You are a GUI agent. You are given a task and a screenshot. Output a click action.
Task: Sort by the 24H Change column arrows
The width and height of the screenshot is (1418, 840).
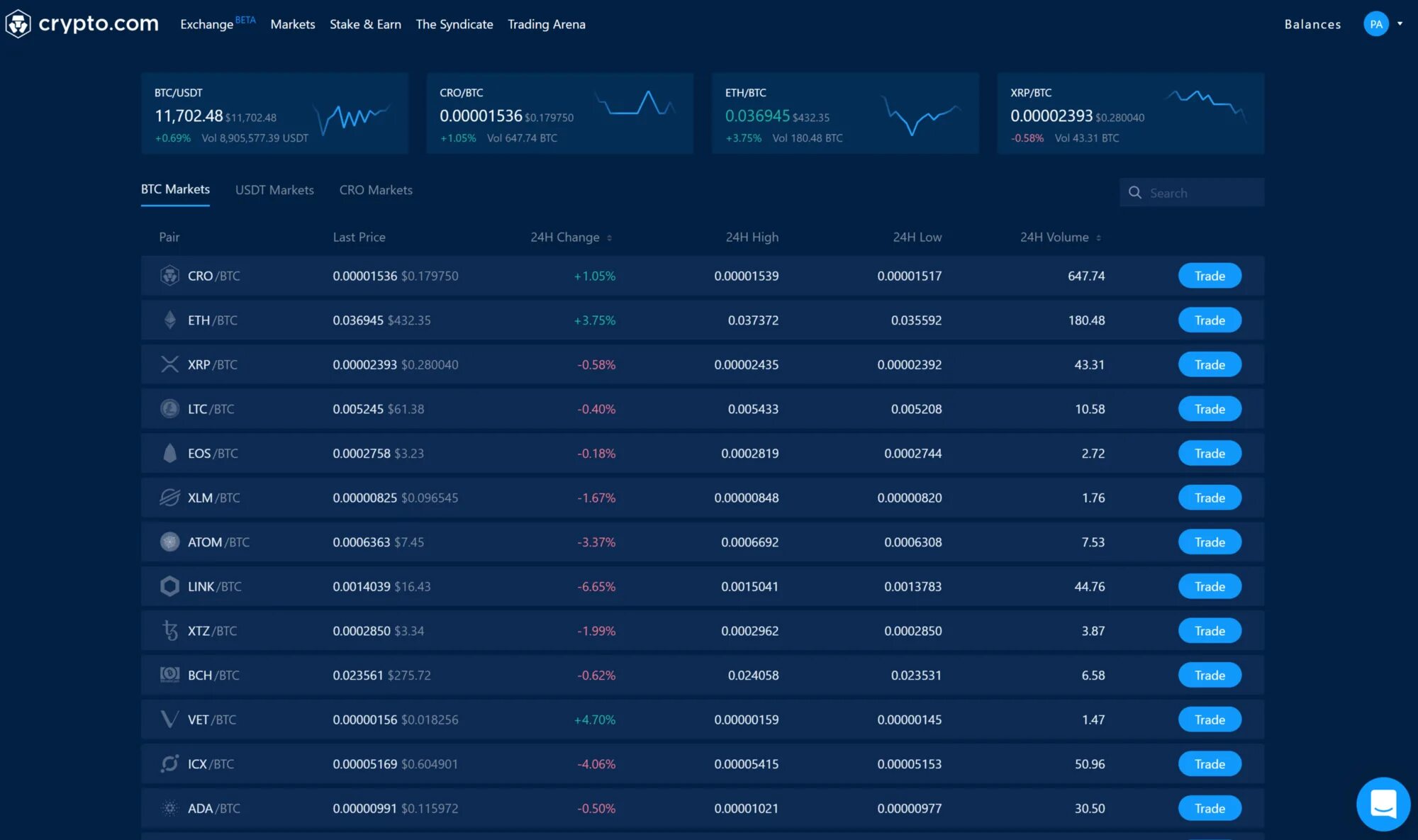point(610,238)
